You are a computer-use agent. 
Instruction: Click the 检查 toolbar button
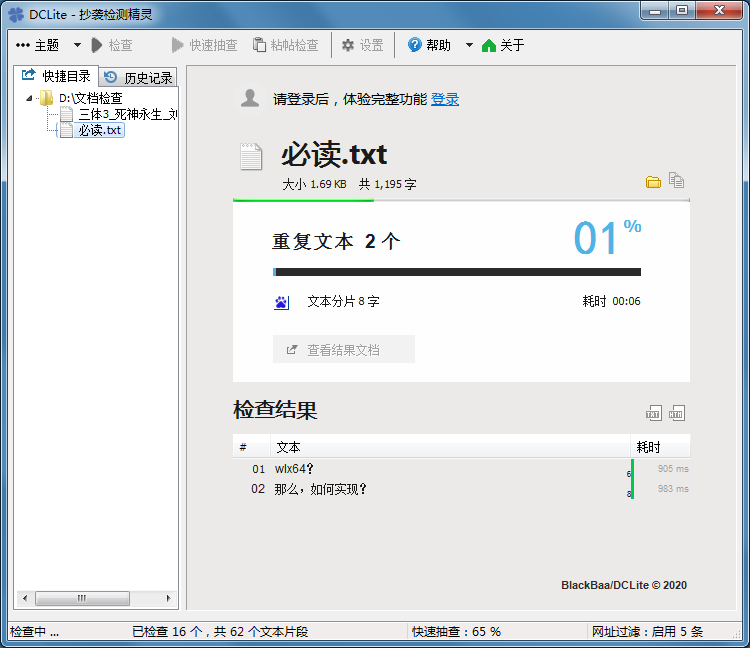coord(112,45)
